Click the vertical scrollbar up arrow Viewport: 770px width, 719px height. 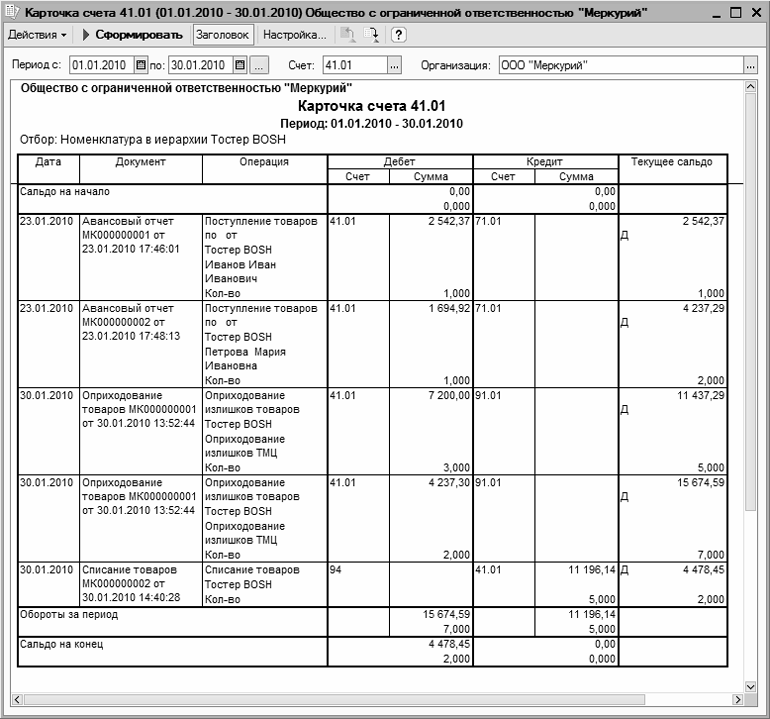(x=750, y=87)
